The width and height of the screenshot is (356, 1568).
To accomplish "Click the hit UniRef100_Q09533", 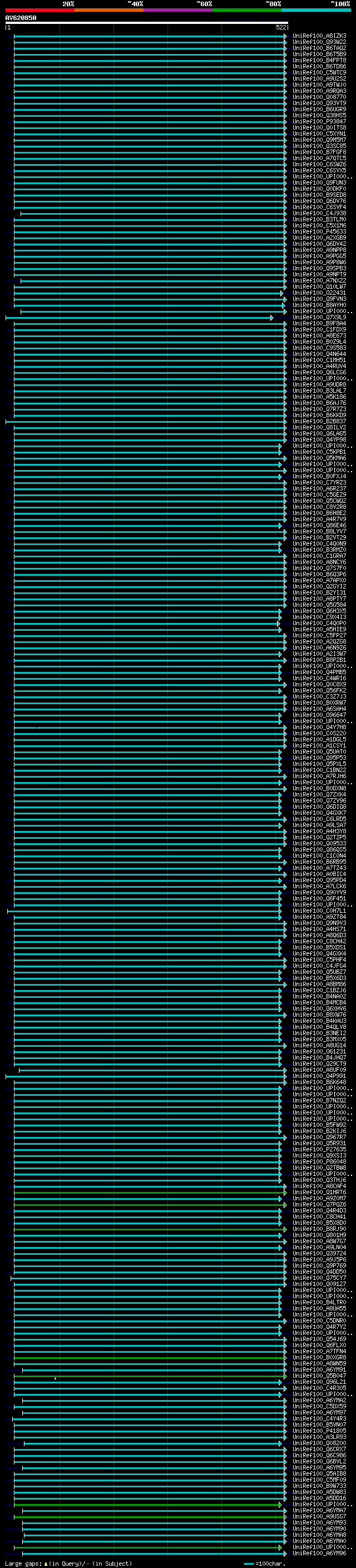I will click(x=319, y=844).
